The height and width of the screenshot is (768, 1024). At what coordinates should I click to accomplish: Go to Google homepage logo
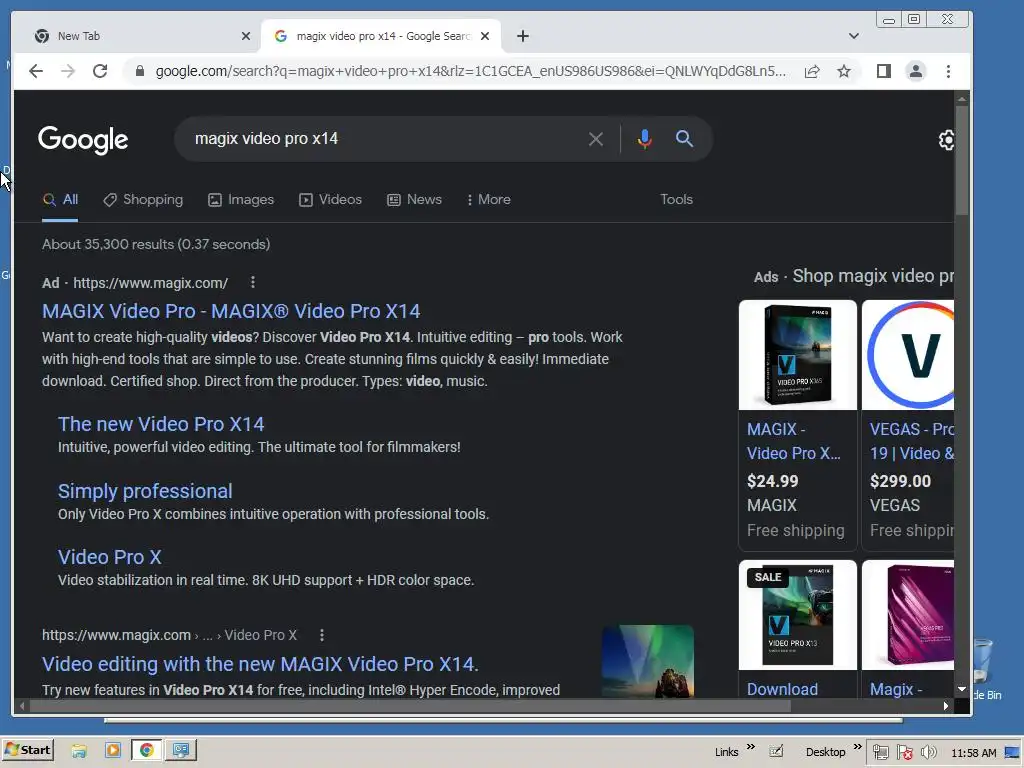click(x=83, y=139)
